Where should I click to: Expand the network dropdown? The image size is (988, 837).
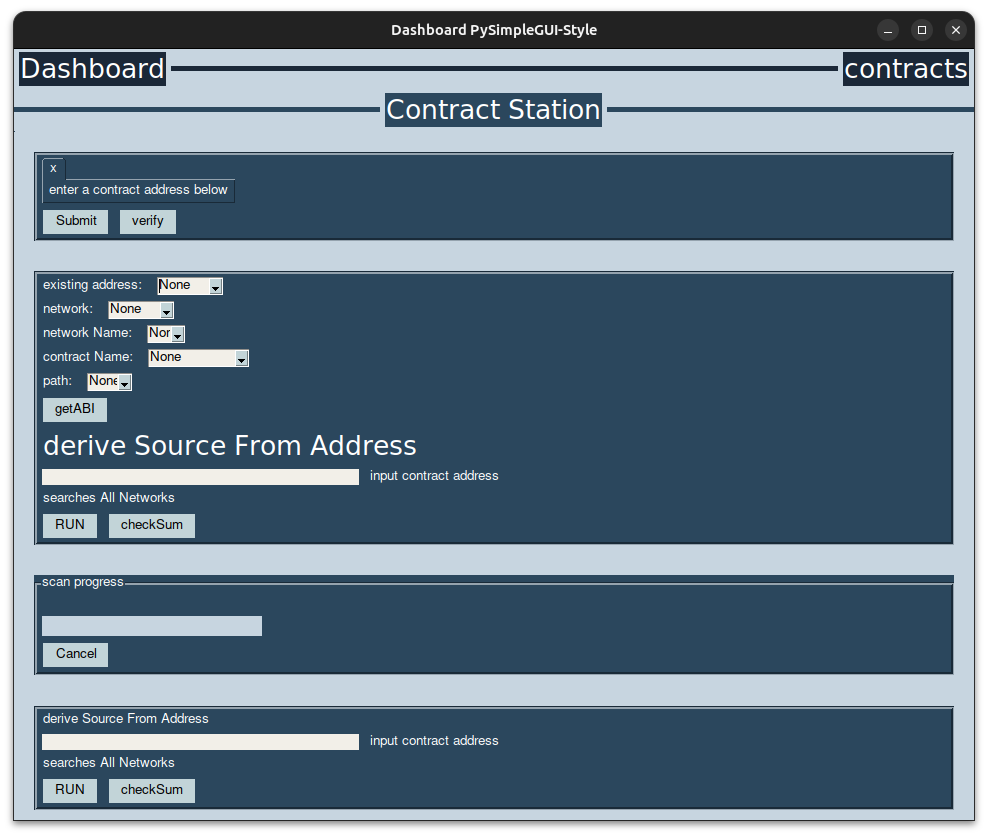[140, 309]
